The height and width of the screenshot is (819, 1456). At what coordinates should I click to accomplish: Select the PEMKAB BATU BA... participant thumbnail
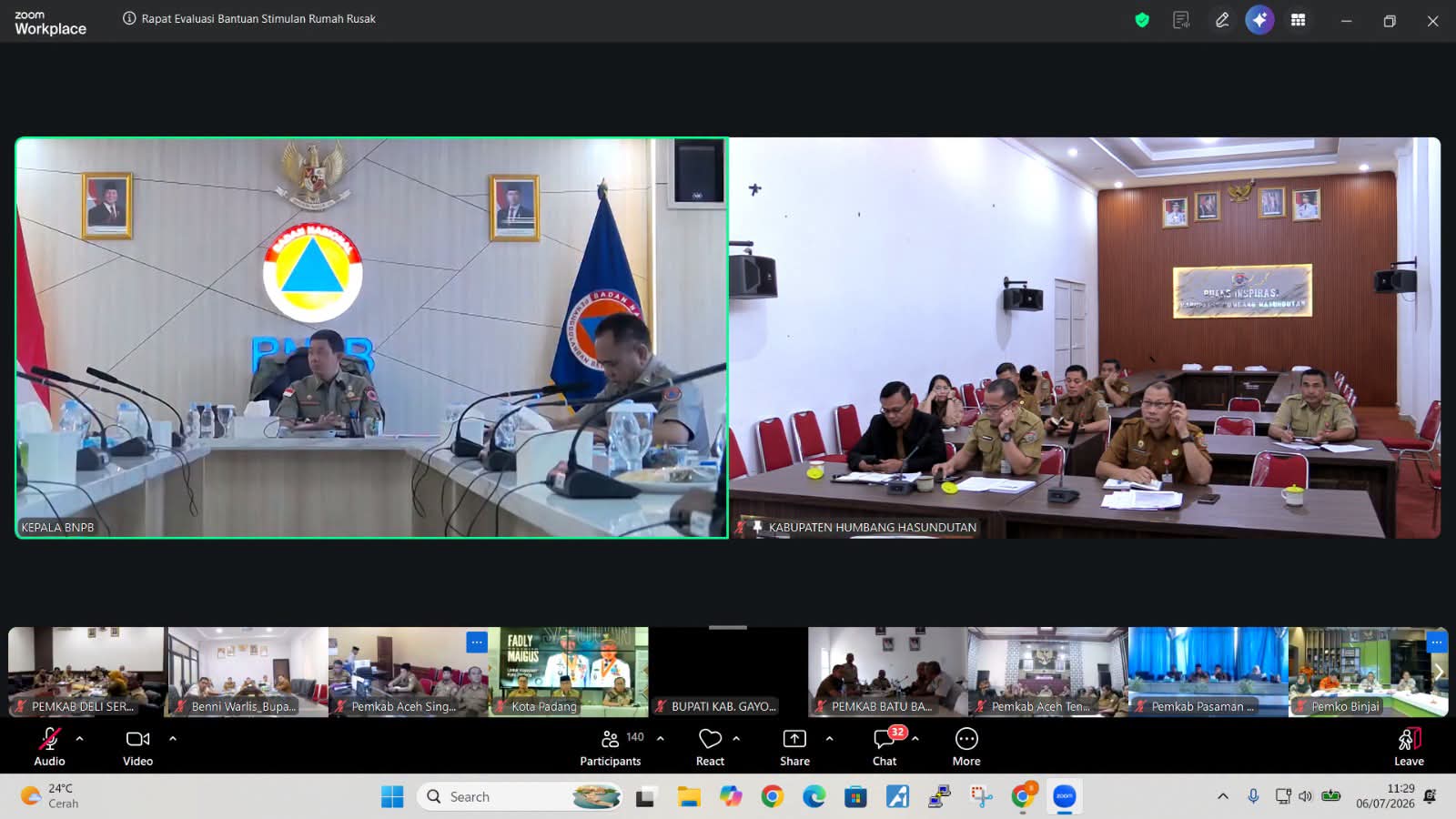point(888,672)
